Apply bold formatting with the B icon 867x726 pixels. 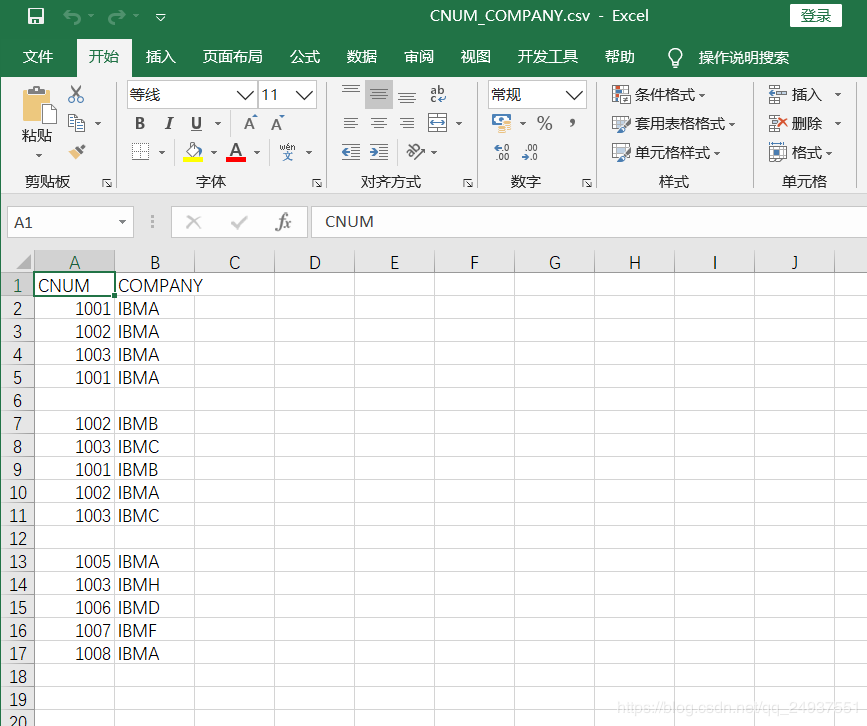pos(140,123)
